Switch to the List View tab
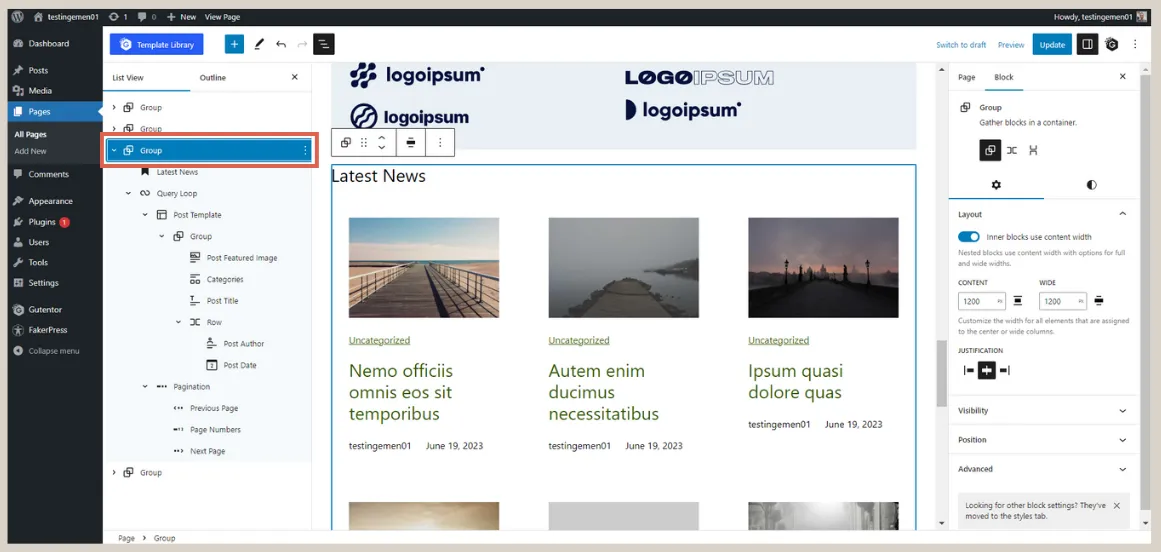 128,78
